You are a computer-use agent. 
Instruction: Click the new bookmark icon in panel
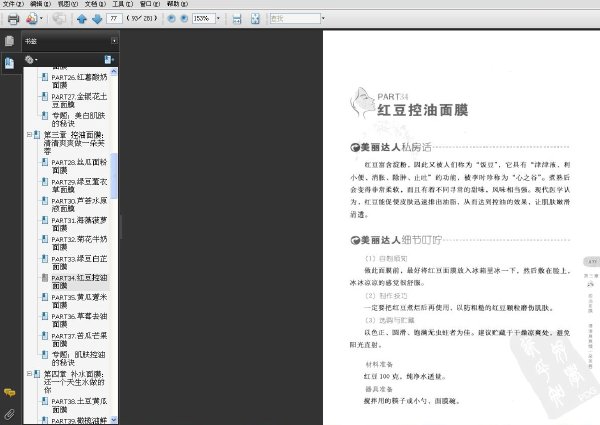[x=109, y=60]
